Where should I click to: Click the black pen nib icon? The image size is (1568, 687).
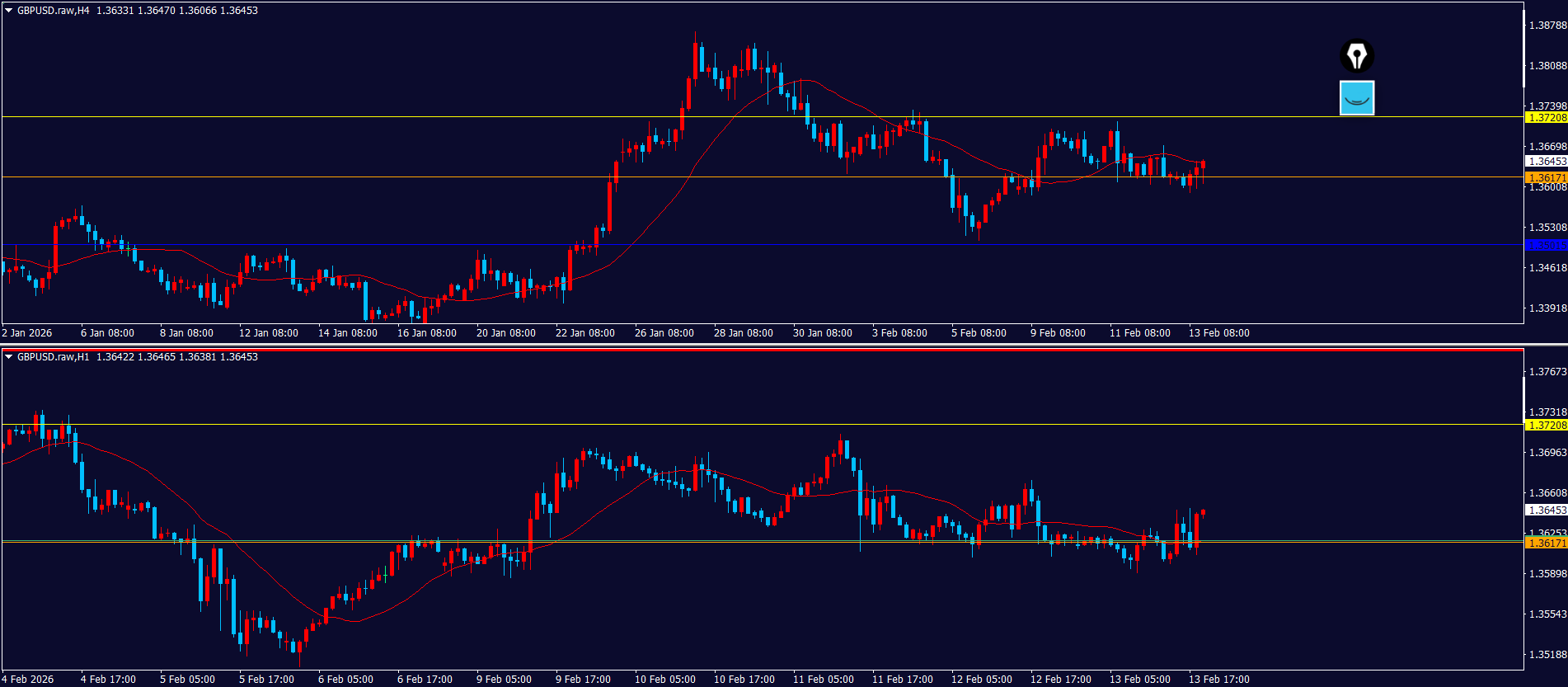coord(1356,56)
